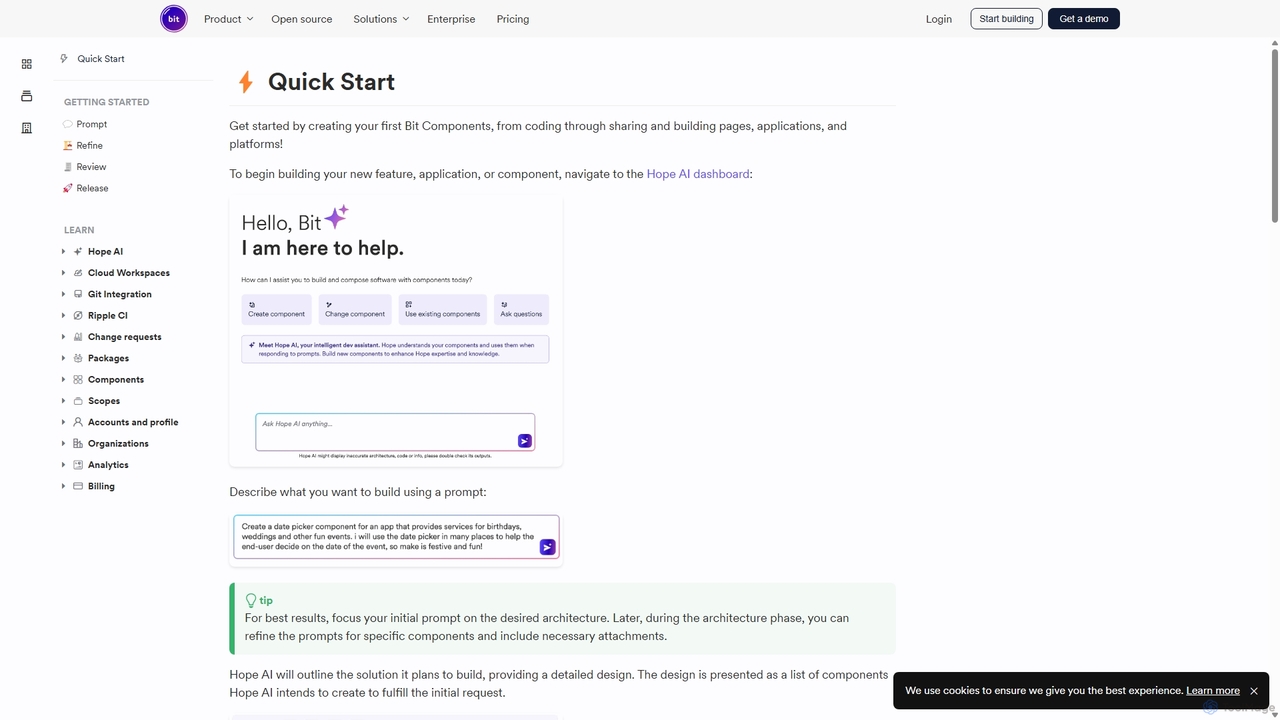Viewport: 1280px width, 720px height.
Task: Click Learn more in cookie notice
Action: pyautogui.click(x=1213, y=691)
